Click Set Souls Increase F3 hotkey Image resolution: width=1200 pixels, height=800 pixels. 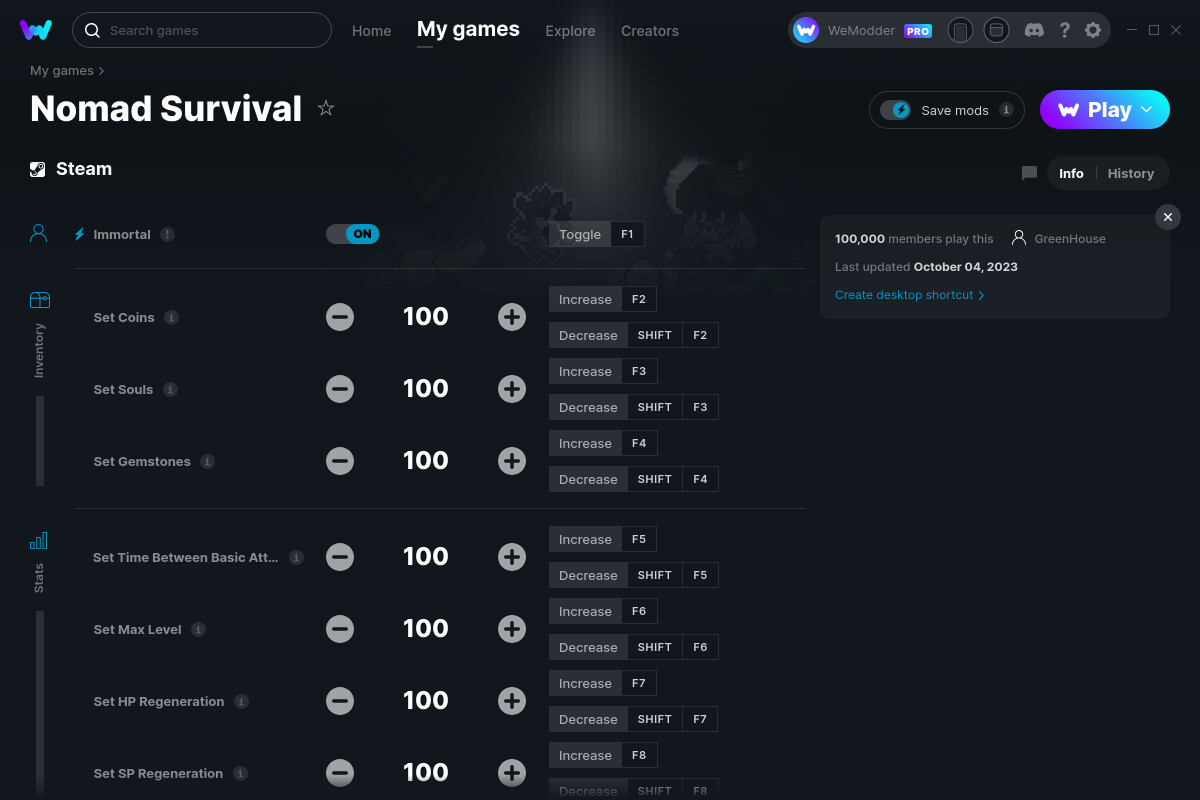[603, 371]
